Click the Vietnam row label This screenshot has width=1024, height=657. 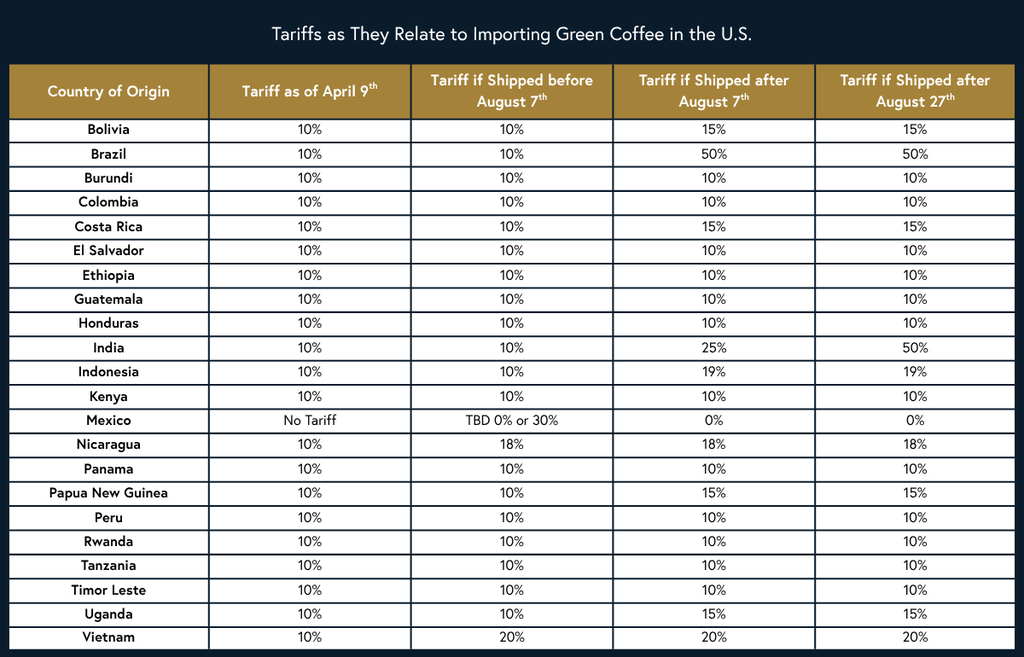[108, 637]
